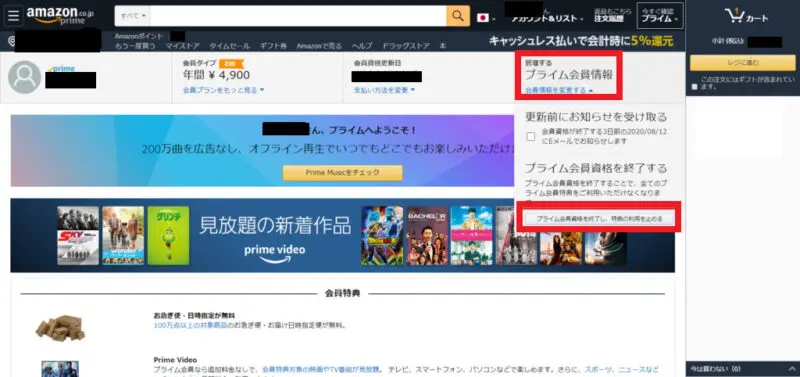Expand アカウント&リスト dropdown
This screenshot has width=800, height=377.
(x=548, y=19)
